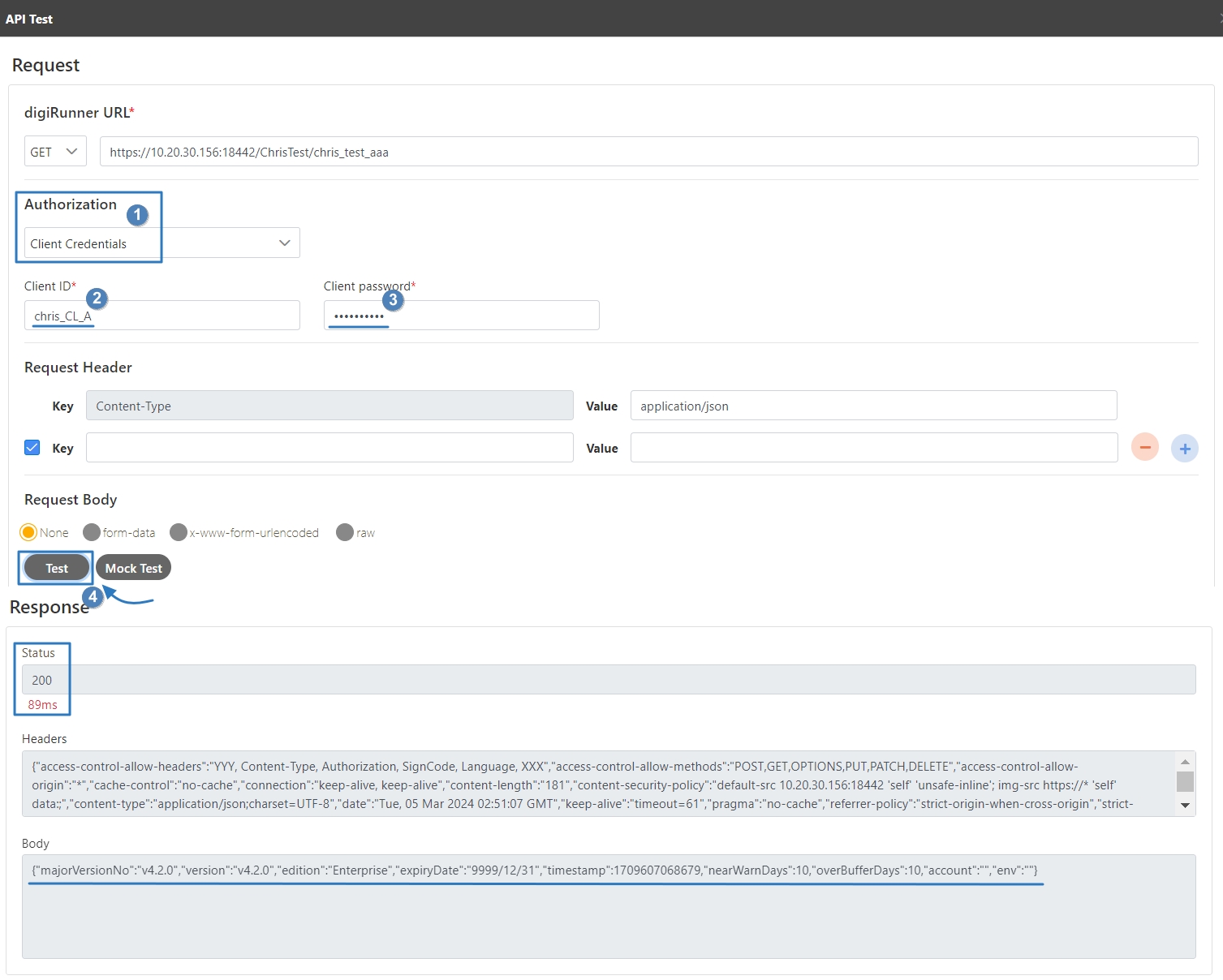Select the form-data request body option
Viewport: 1223px width, 980px height.
(x=92, y=532)
